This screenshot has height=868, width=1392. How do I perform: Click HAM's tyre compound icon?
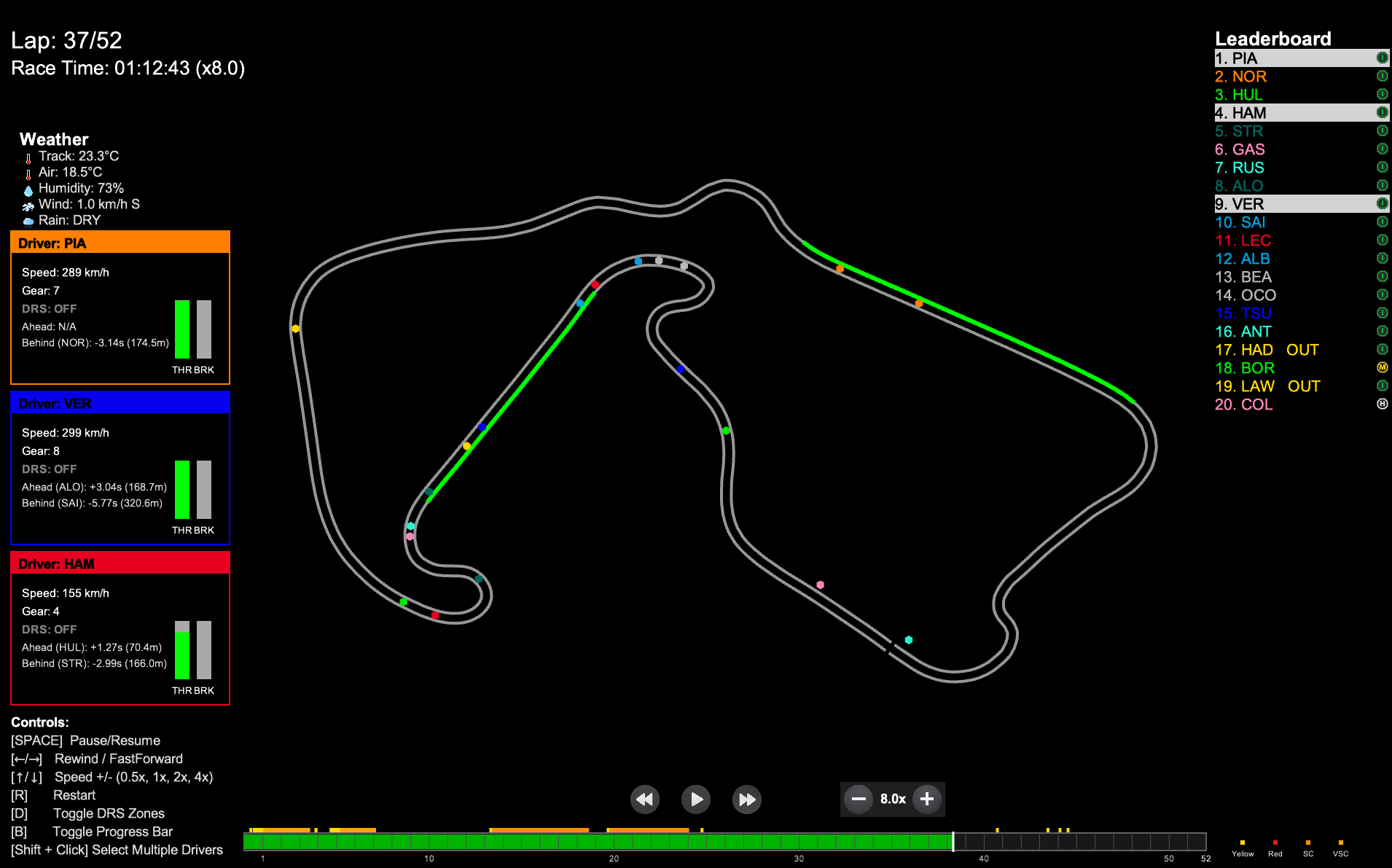point(1382,112)
